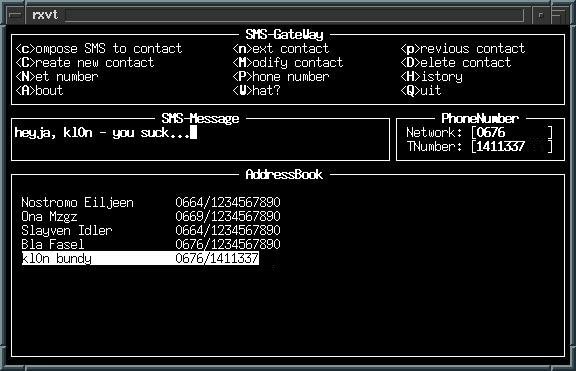This screenshot has height=371, width=576.
Task: Select the Quit command
Action: coord(421,90)
